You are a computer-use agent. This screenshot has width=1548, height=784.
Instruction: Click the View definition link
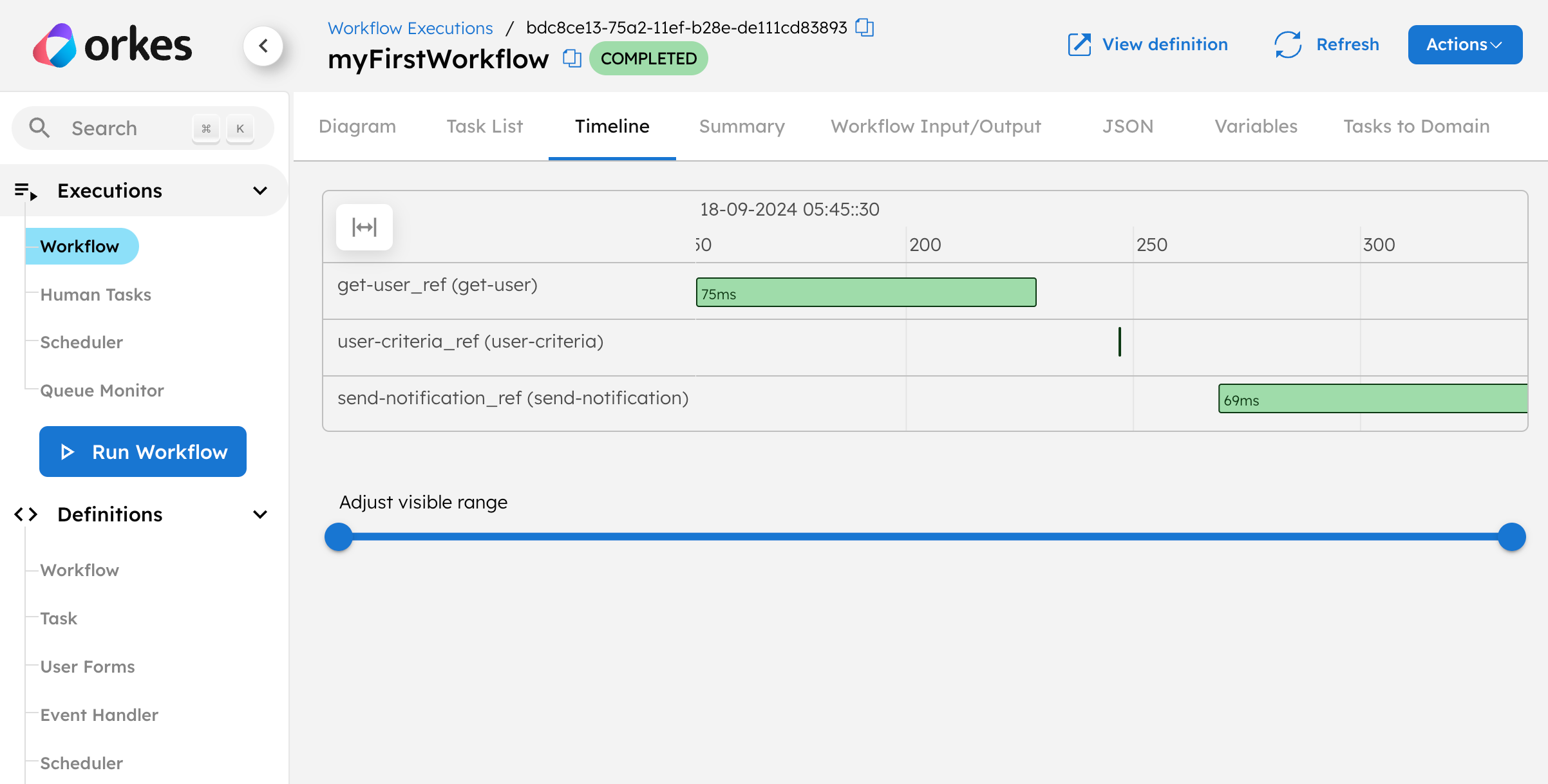click(x=1165, y=44)
